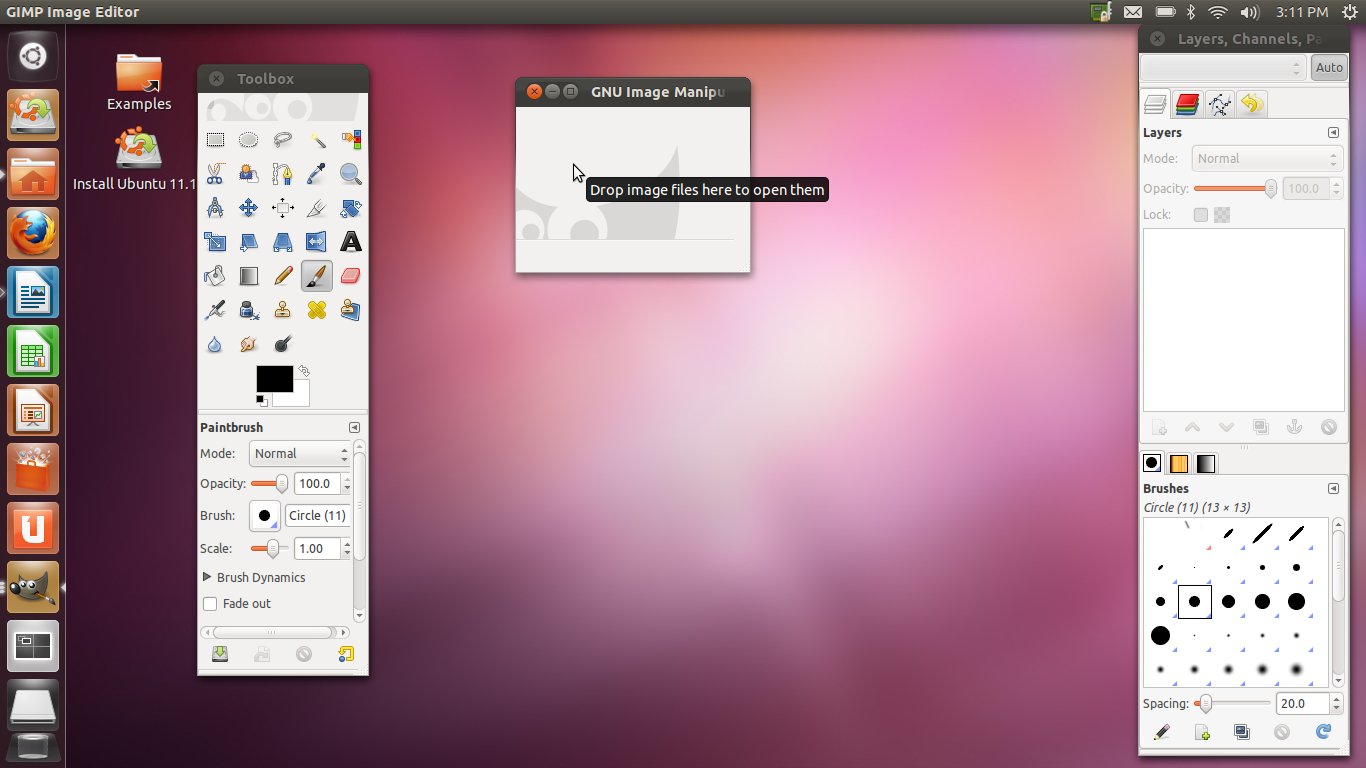Pick the Airbrush tool
The width and height of the screenshot is (1366, 768).
coord(215,310)
